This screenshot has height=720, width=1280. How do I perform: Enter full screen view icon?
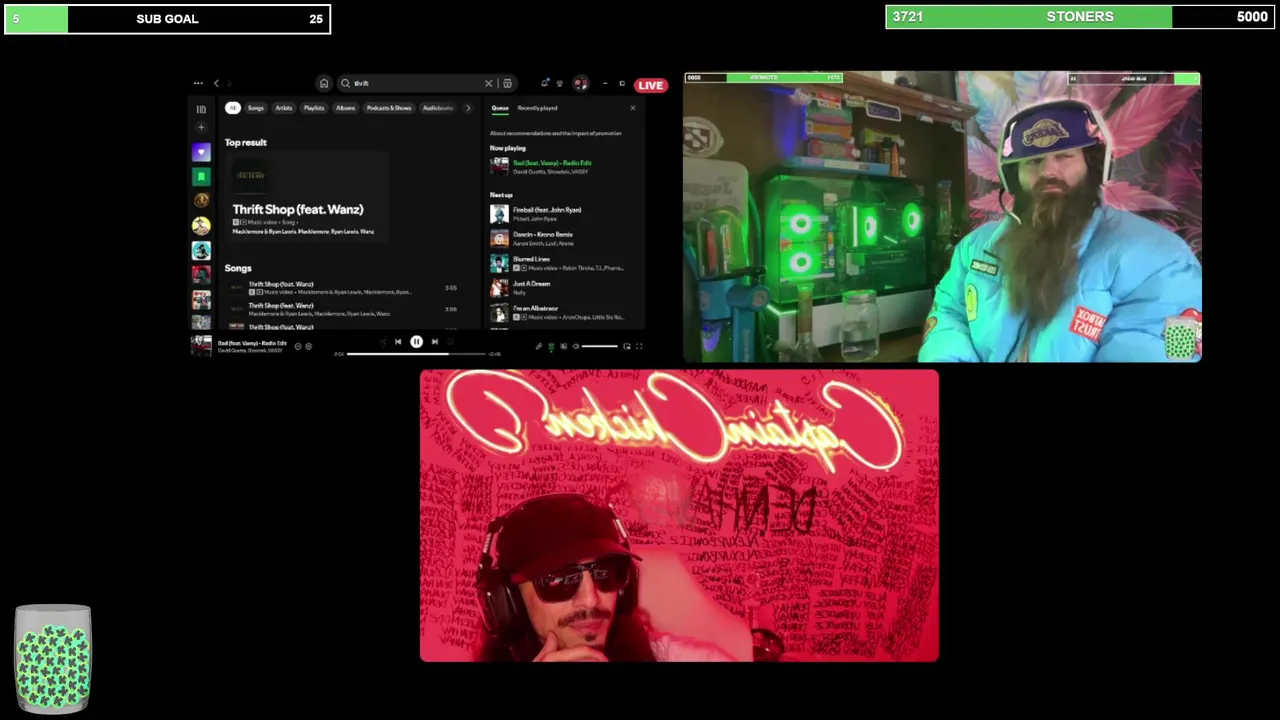[x=639, y=346]
